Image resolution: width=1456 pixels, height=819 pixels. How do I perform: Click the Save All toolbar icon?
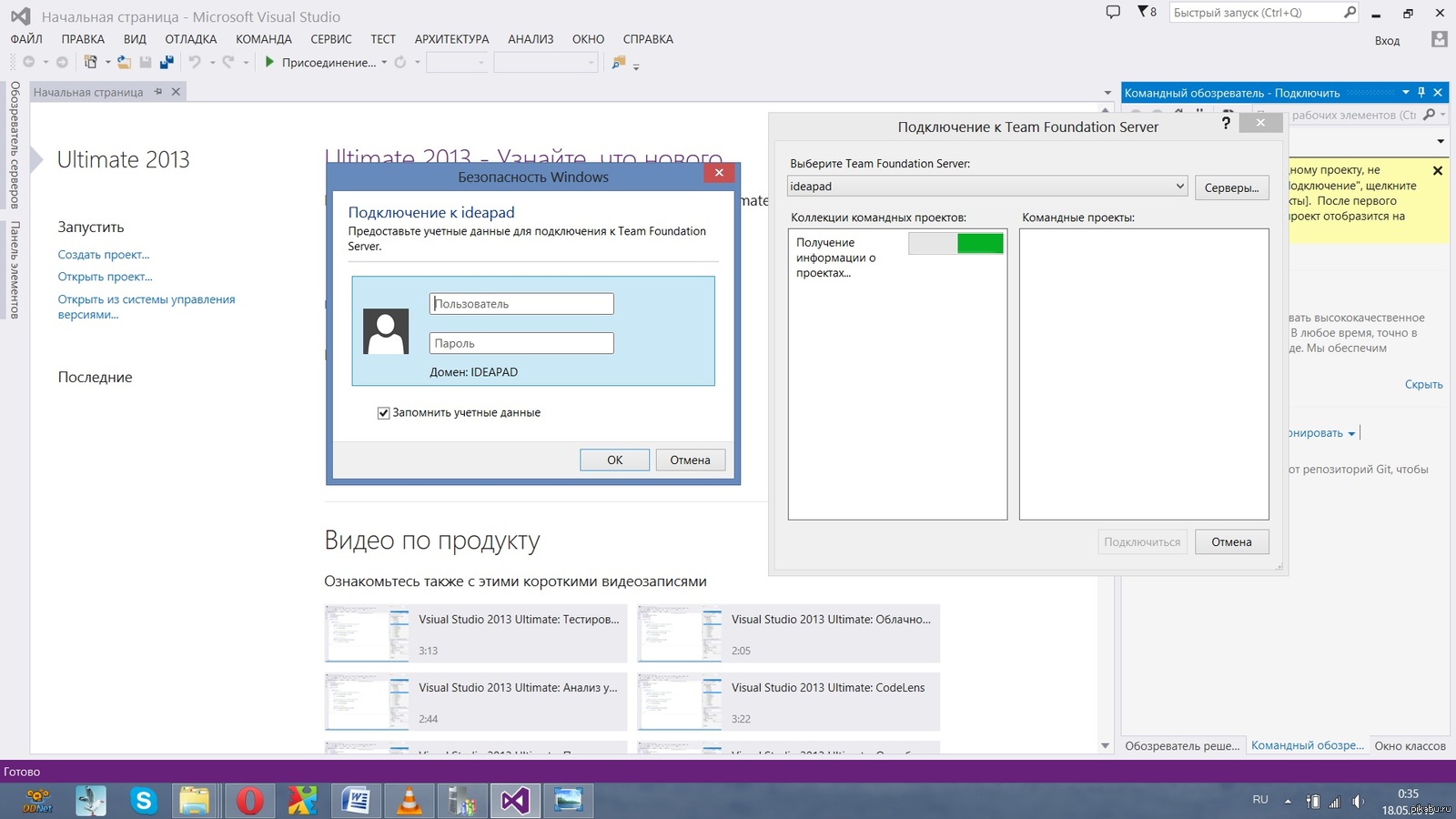tap(167, 62)
